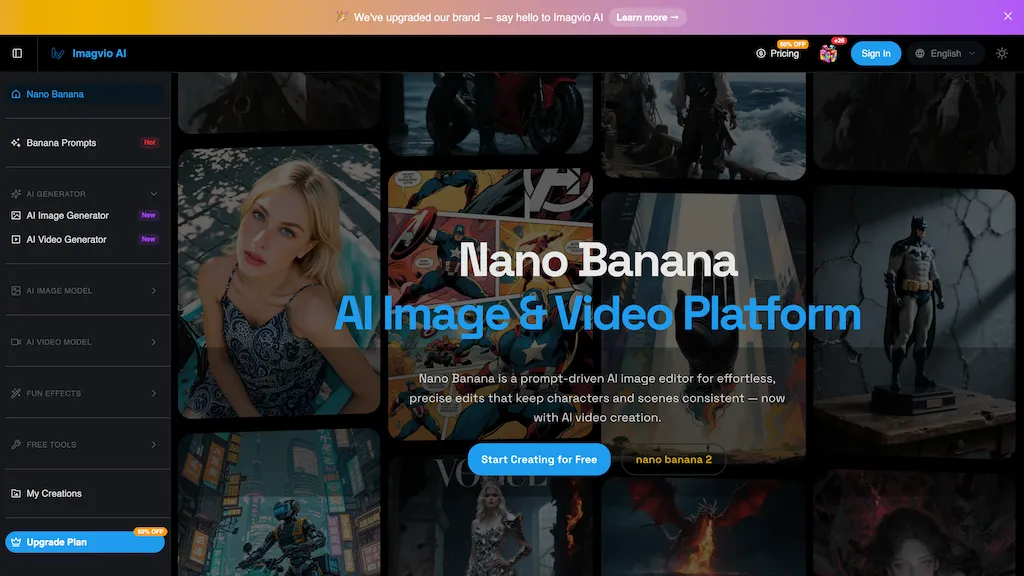
Task: Close the top announcement banner
Action: coord(1008,16)
